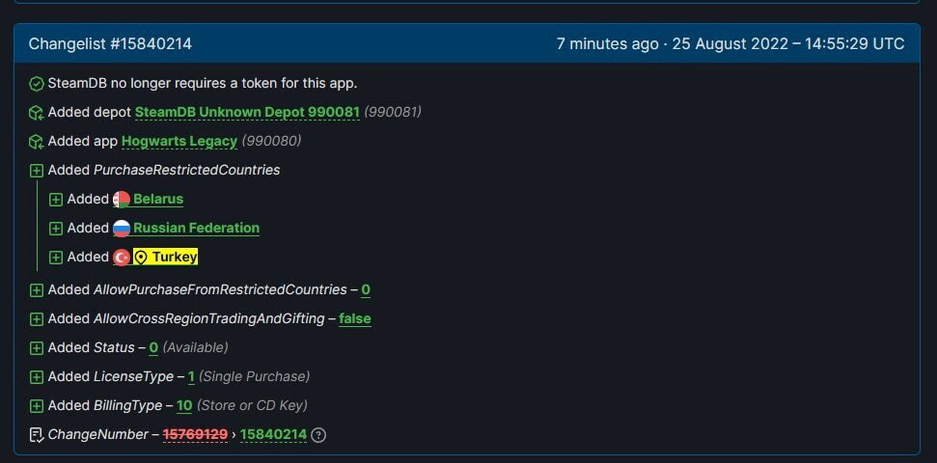Click the plus icon beside Added Turkey
Screen dimensions: 937x463
click(56, 257)
